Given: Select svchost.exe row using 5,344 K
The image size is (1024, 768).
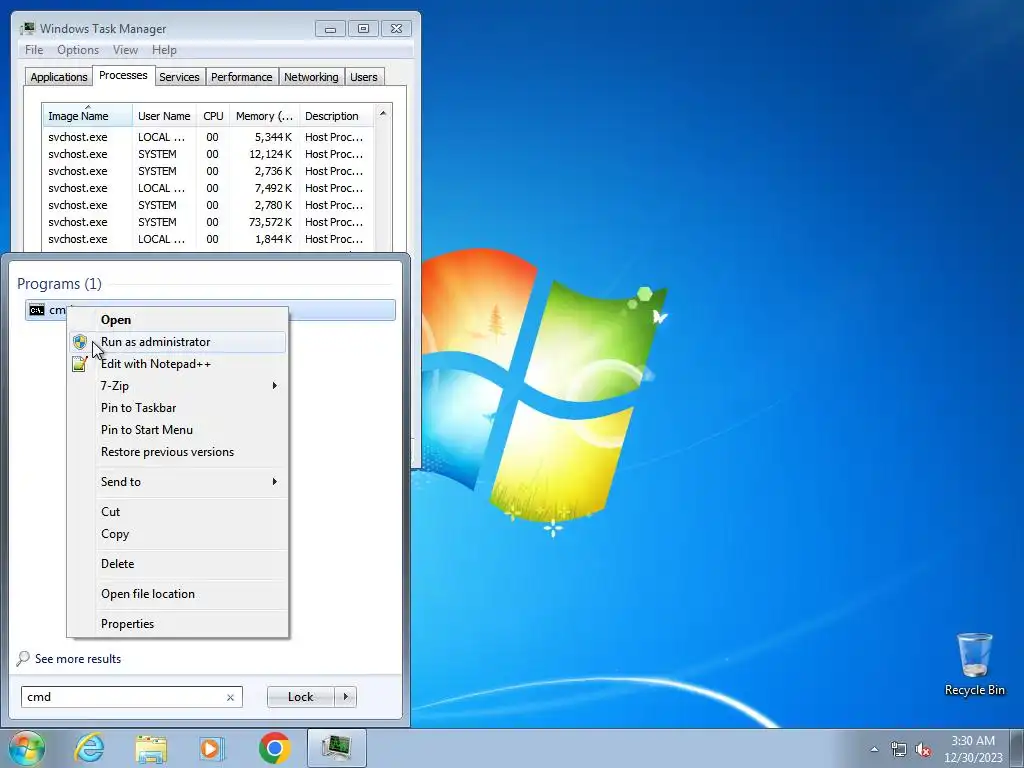Looking at the screenshot, I should (x=208, y=137).
